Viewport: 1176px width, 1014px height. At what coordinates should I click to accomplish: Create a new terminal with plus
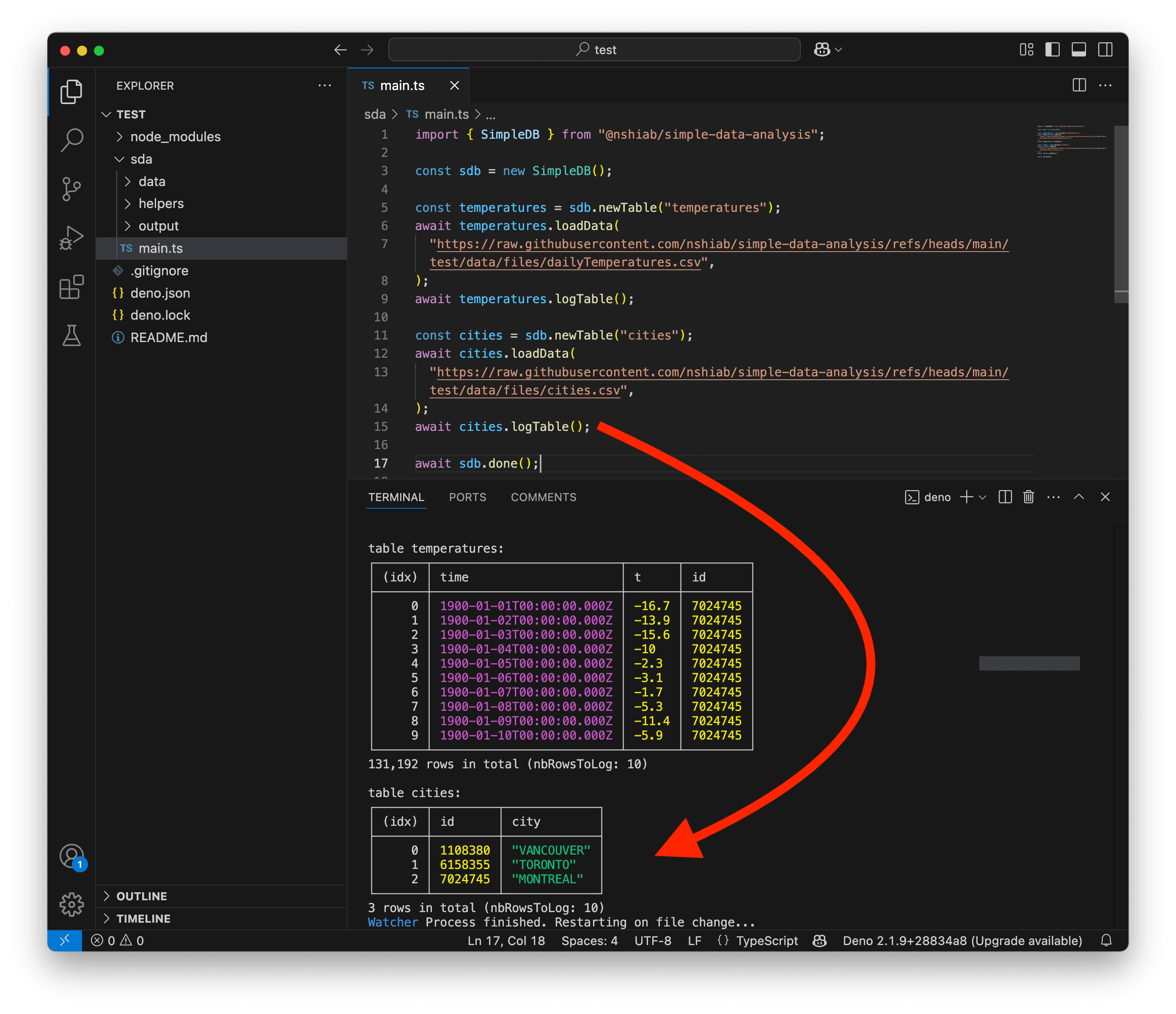966,497
